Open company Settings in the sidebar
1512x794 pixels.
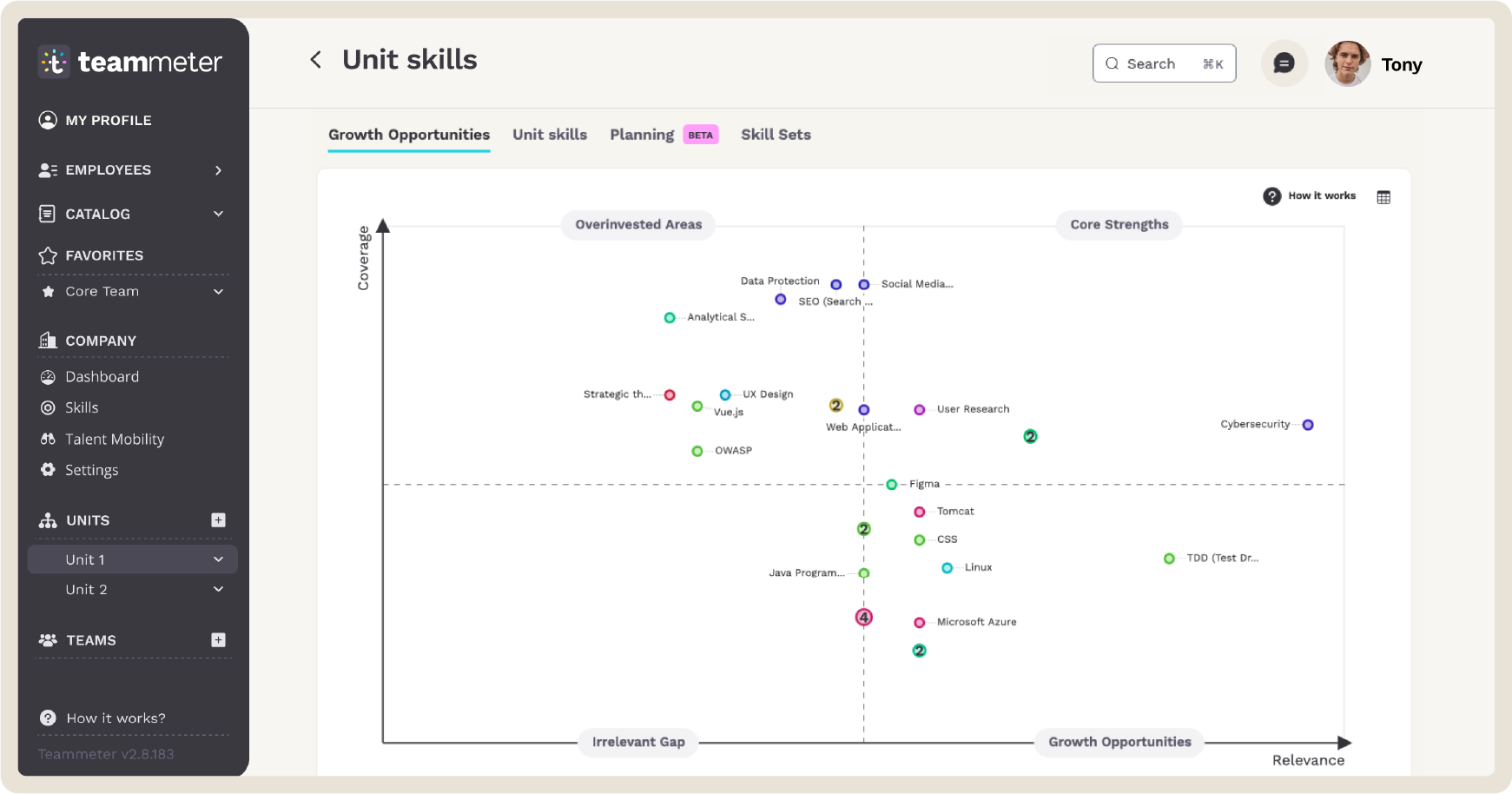point(91,470)
